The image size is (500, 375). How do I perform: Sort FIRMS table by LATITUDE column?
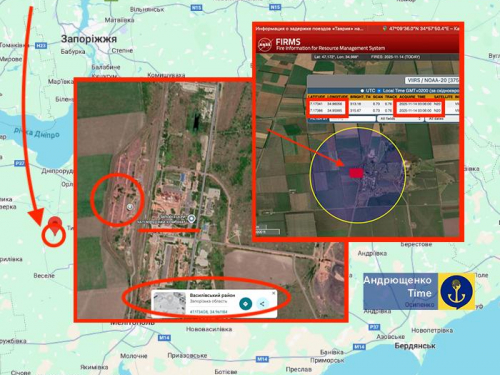[x=316, y=97]
